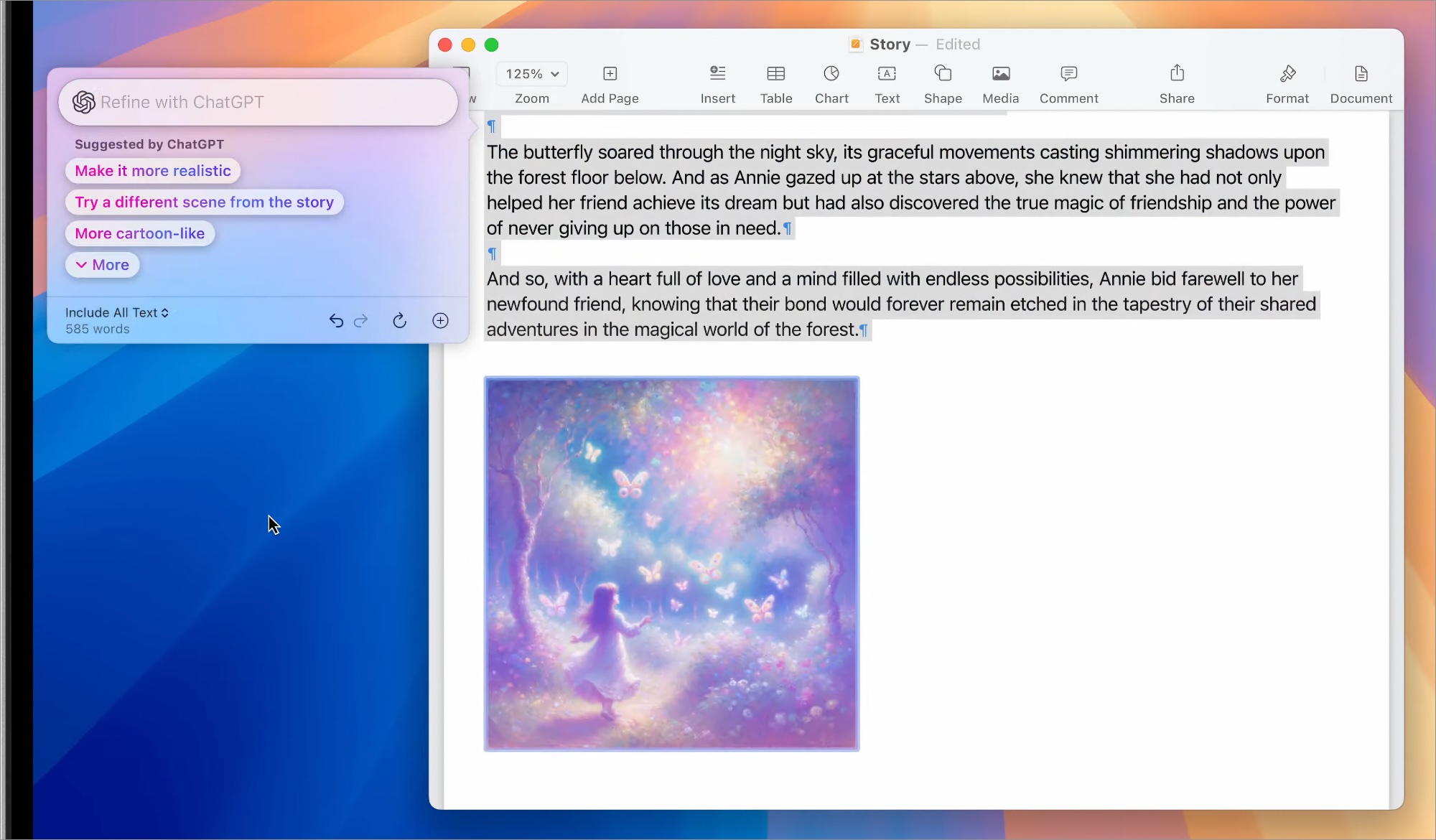Select the generated butterfly forest image
This screenshot has width=1436, height=840.
click(x=671, y=564)
